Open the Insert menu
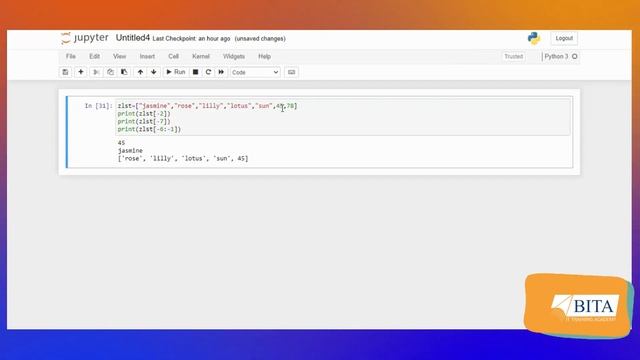This screenshot has width=640, height=360. click(x=147, y=56)
